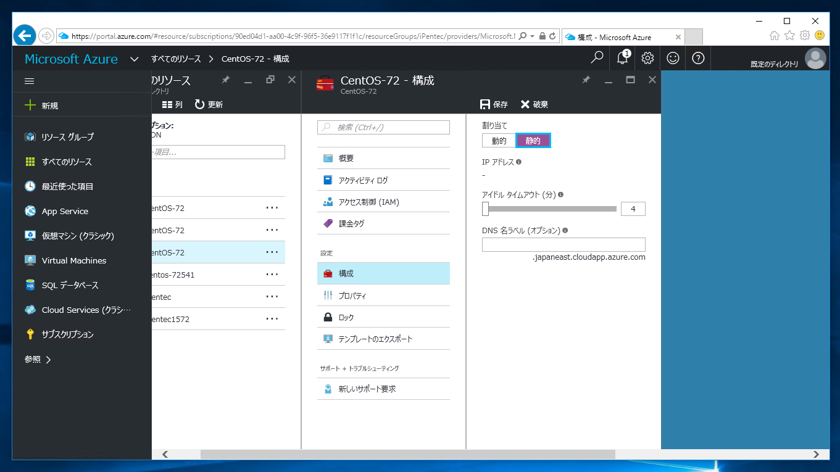Click すべてのリソース breadcrumb

176,59
